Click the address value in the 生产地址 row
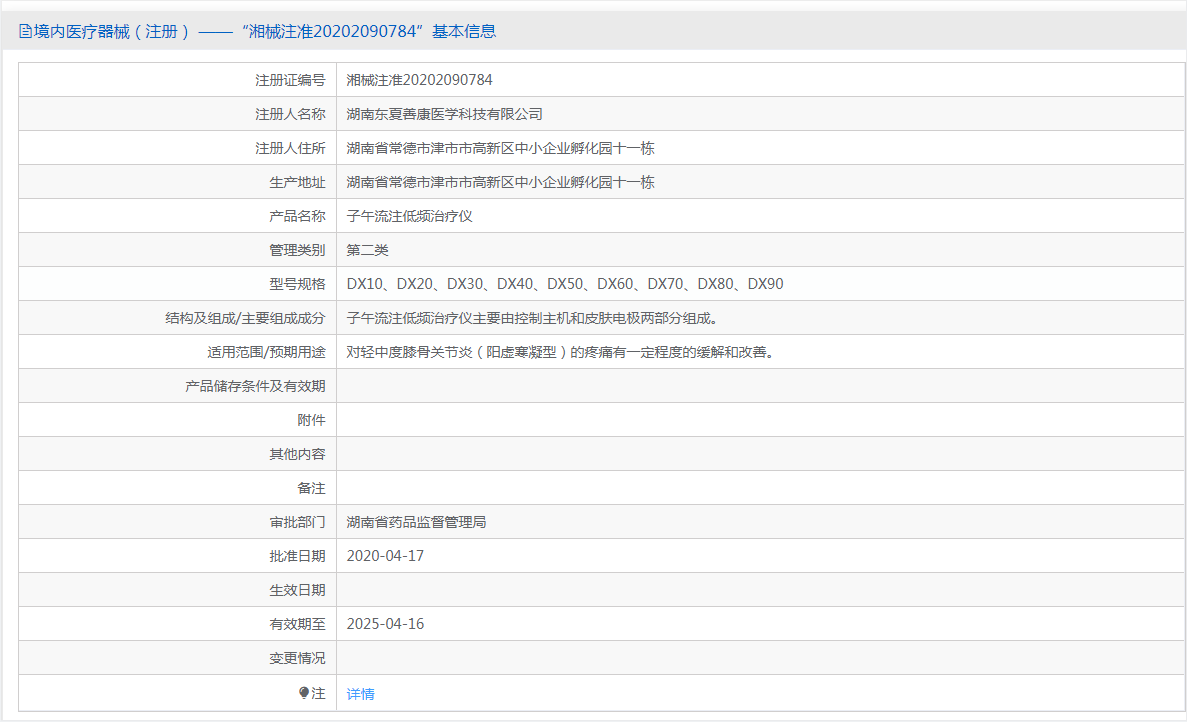 pyautogui.click(x=500, y=182)
